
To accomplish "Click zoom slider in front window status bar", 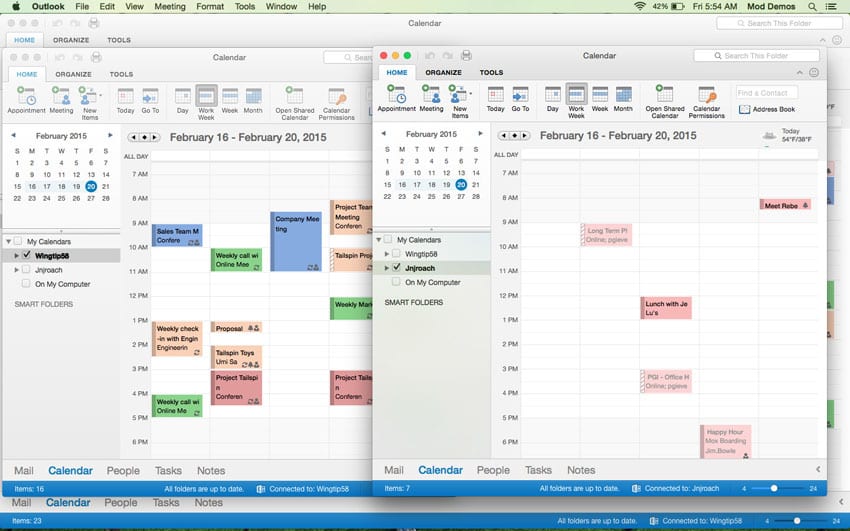I will click(x=773, y=488).
